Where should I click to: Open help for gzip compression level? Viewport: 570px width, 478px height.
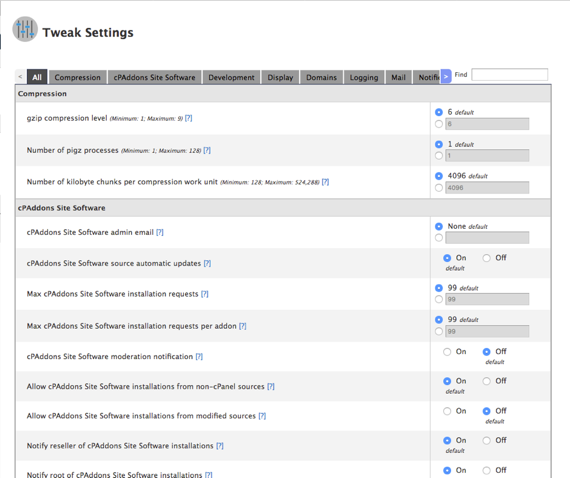tap(188, 118)
